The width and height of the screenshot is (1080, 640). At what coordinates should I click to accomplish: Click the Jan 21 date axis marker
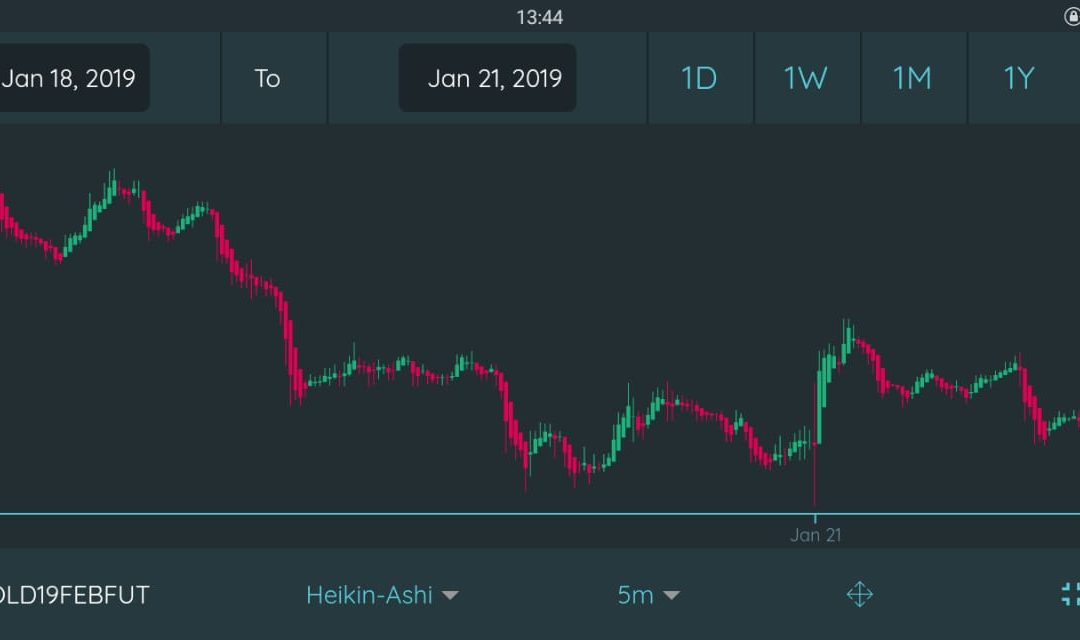point(815,535)
